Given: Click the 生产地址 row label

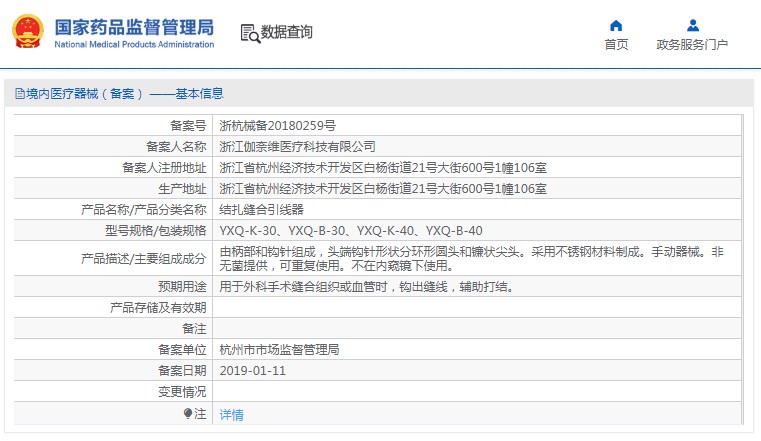Looking at the screenshot, I should tap(182, 189).
